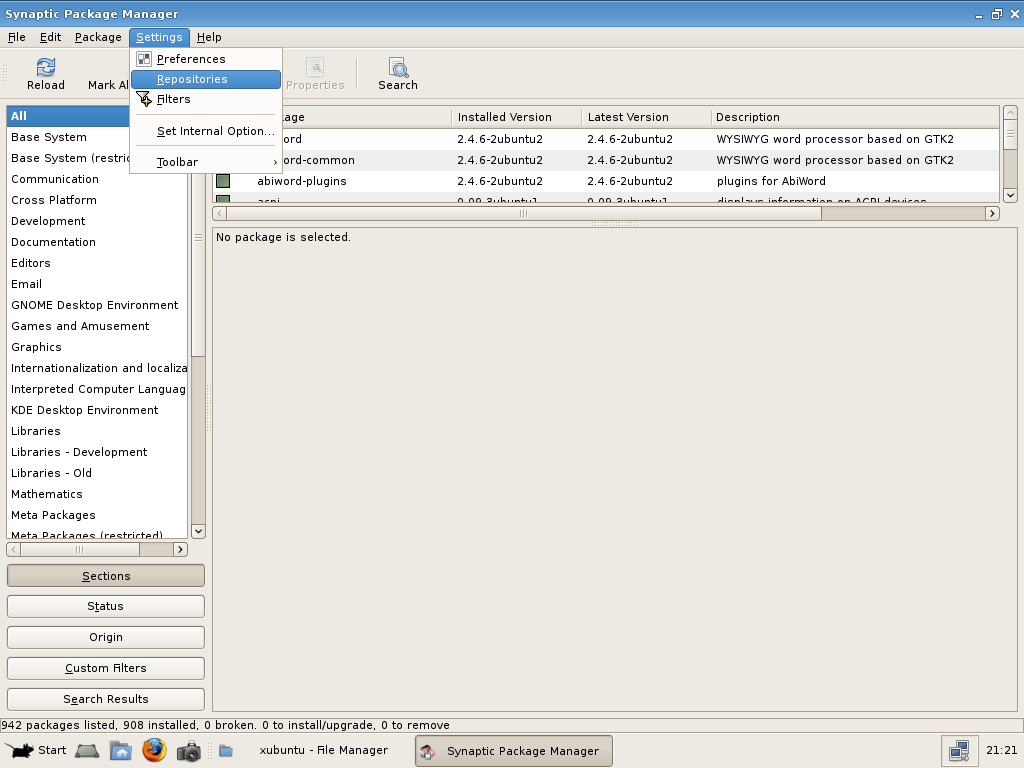The height and width of the screenshot is (768, 1024).
Task: Click the package list scroll-up arrow
Action: coord(1010,113)
